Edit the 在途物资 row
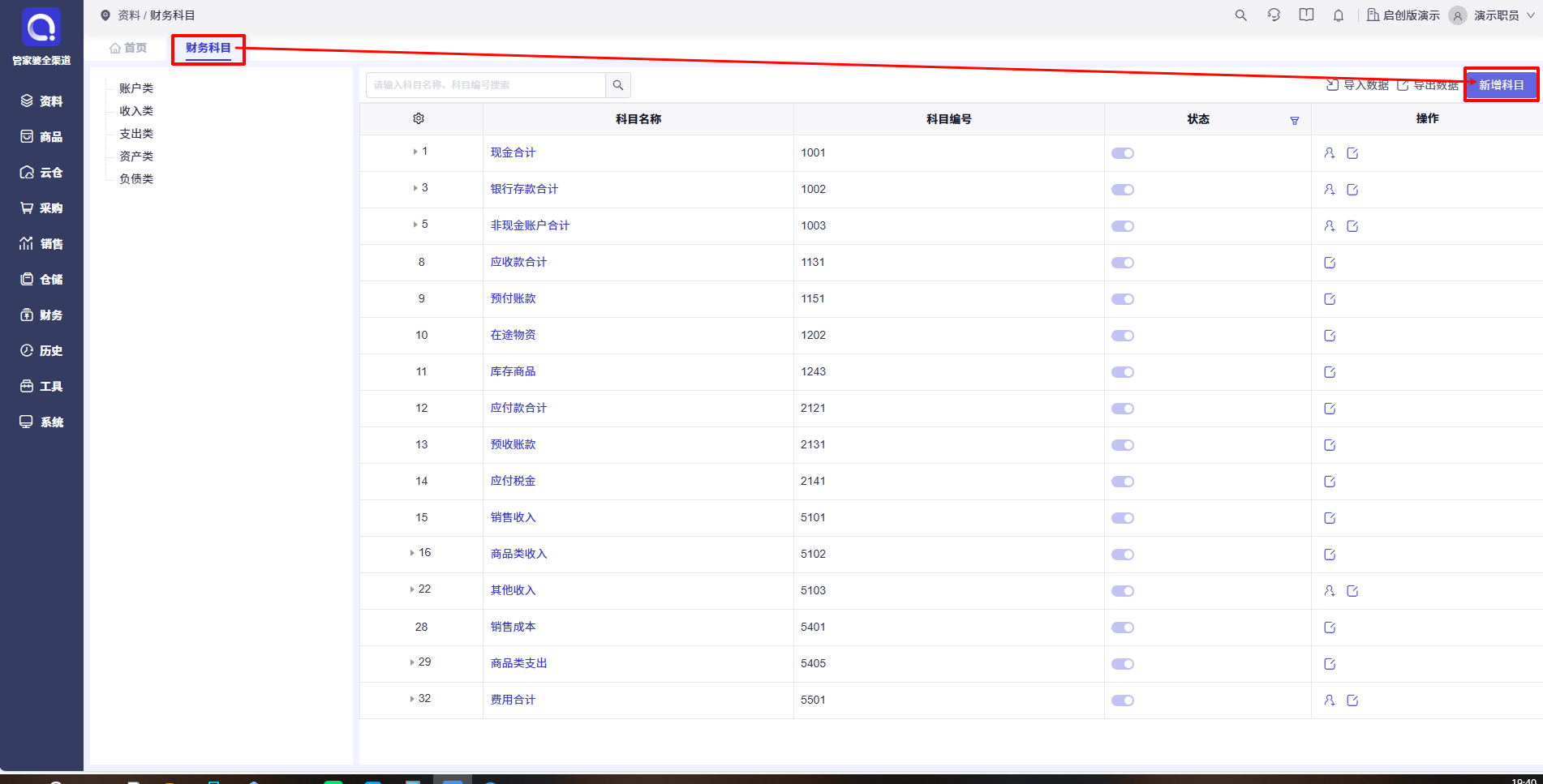 pos(1330,335)
